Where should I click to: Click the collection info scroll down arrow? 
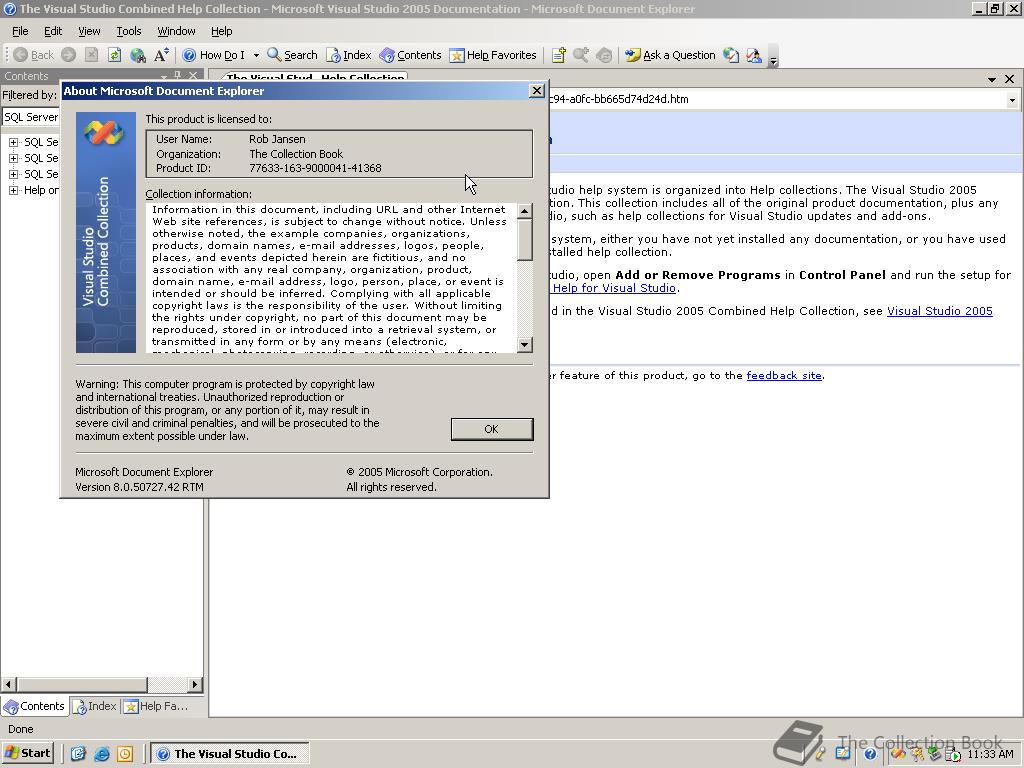[x=524, y=344]
